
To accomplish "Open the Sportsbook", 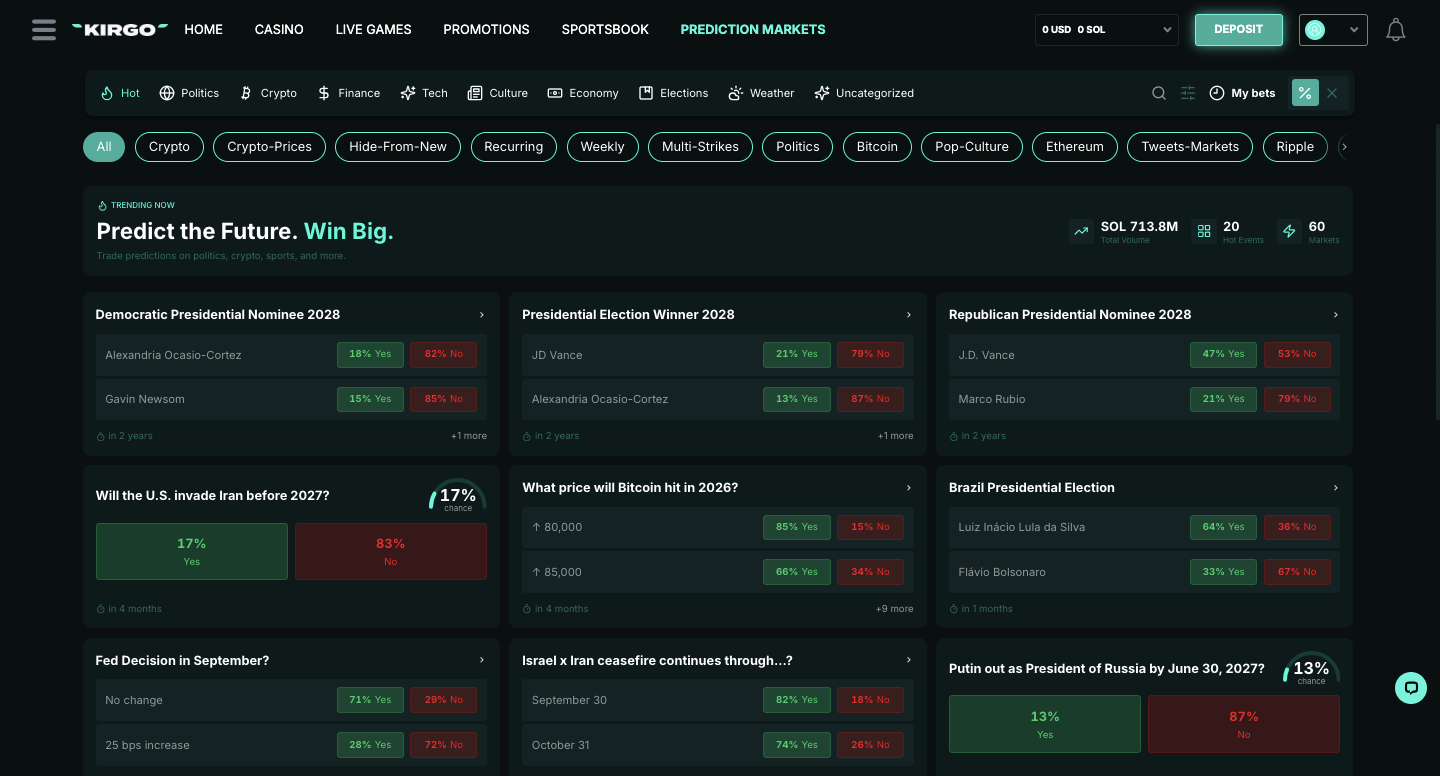I will (605, 29).
